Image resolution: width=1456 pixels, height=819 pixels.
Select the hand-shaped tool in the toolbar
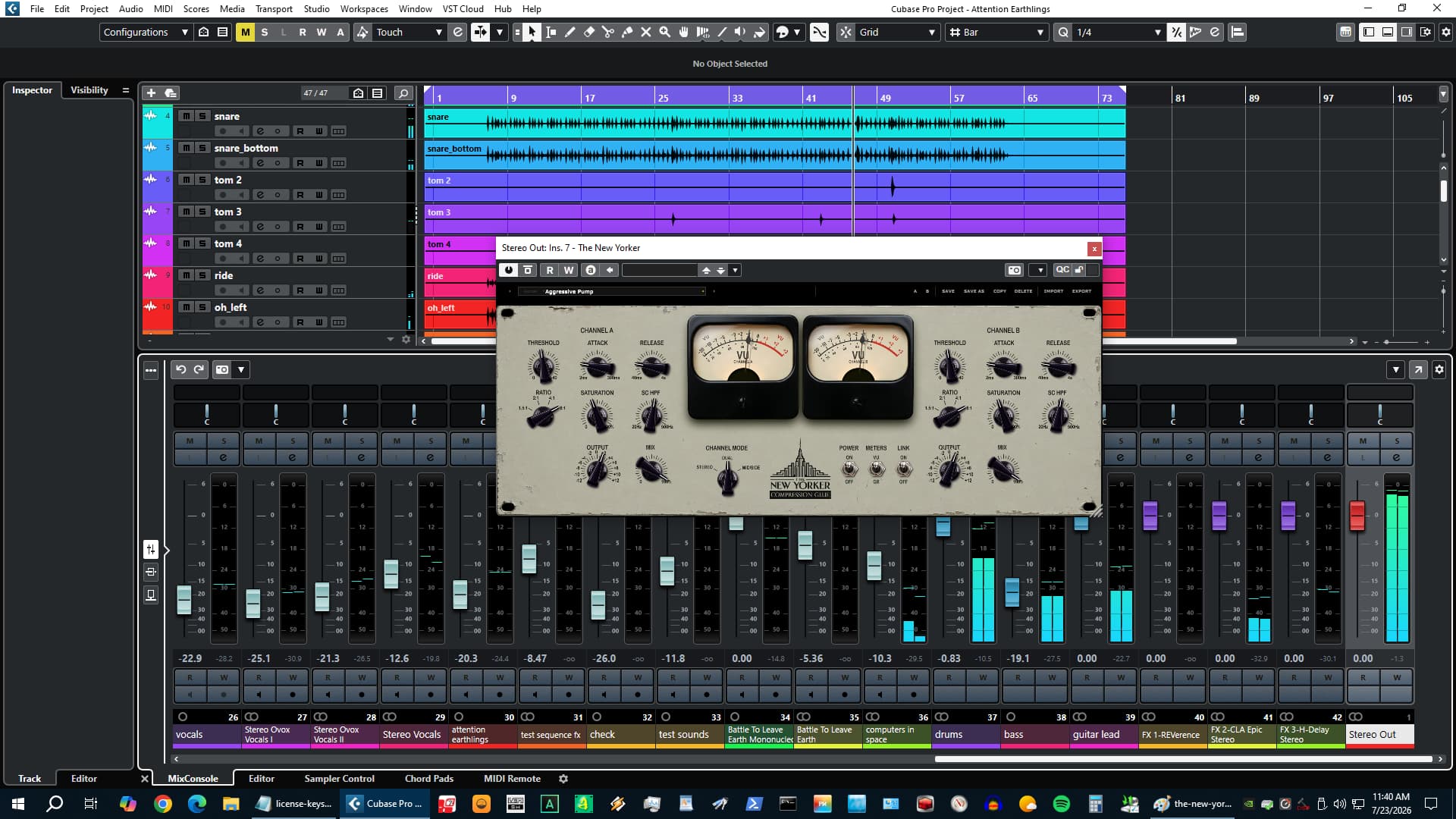(683, 32)
